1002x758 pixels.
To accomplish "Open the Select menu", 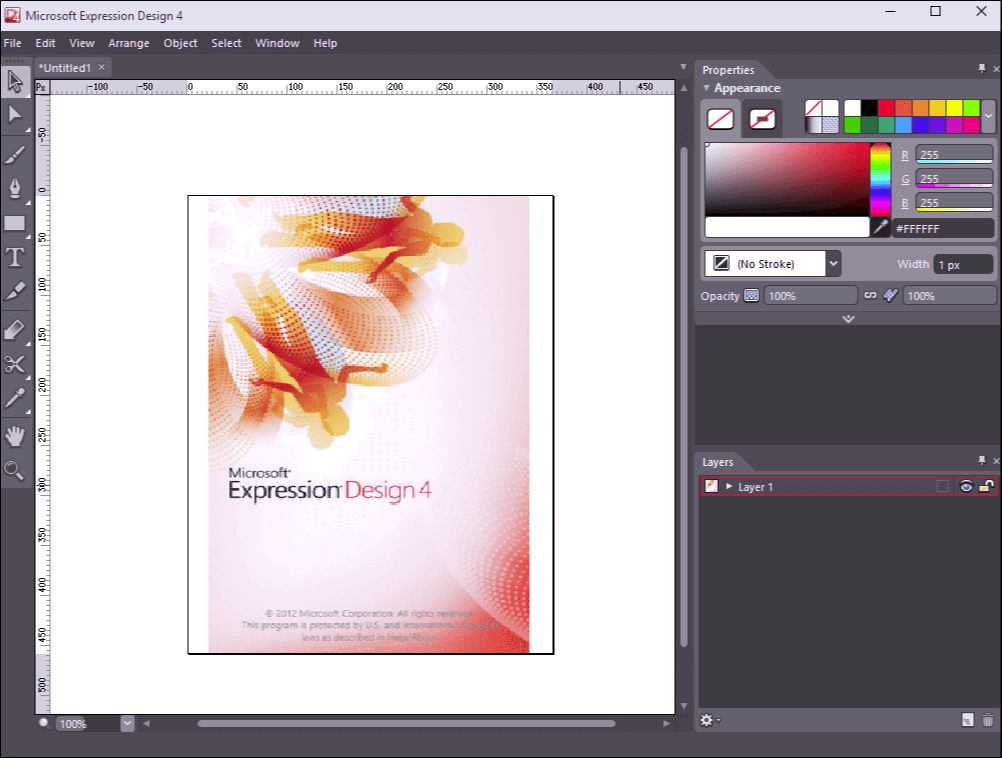I will tap(226, 43).
